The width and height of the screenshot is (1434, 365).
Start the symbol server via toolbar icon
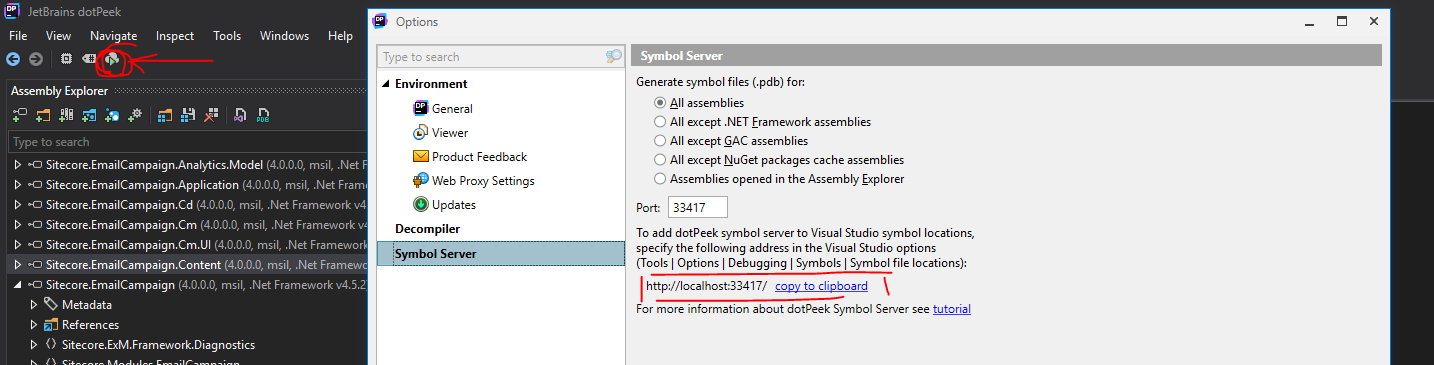pyautogui.click(x=112, y=60)
